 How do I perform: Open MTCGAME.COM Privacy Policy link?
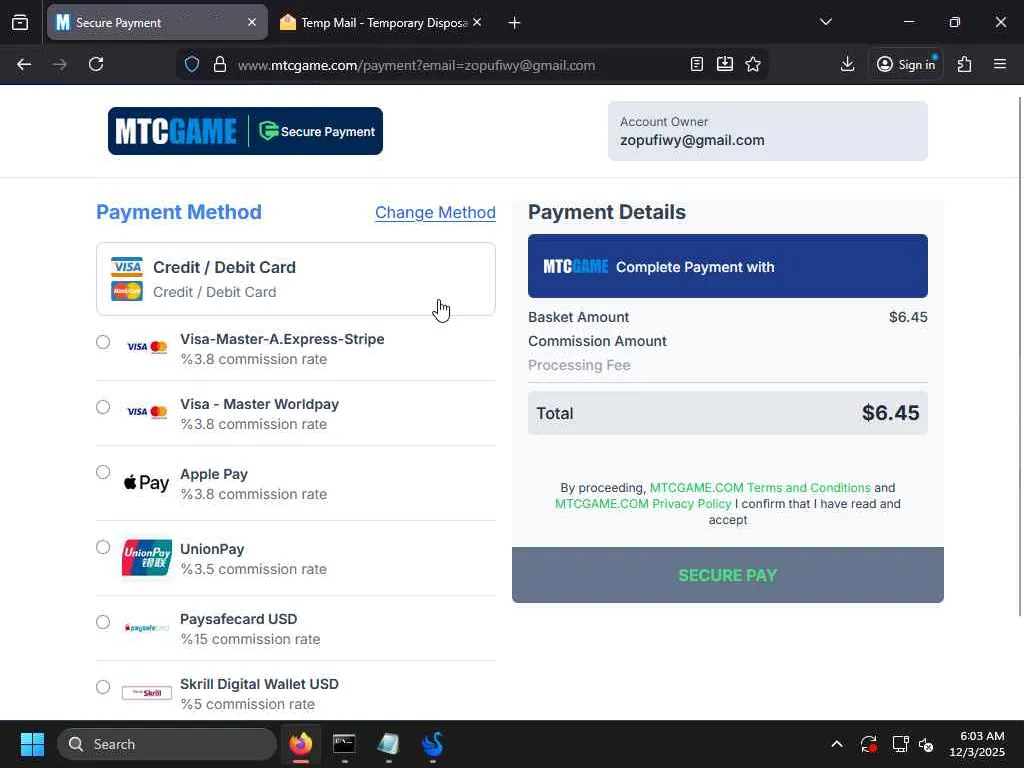pos(643,504)
